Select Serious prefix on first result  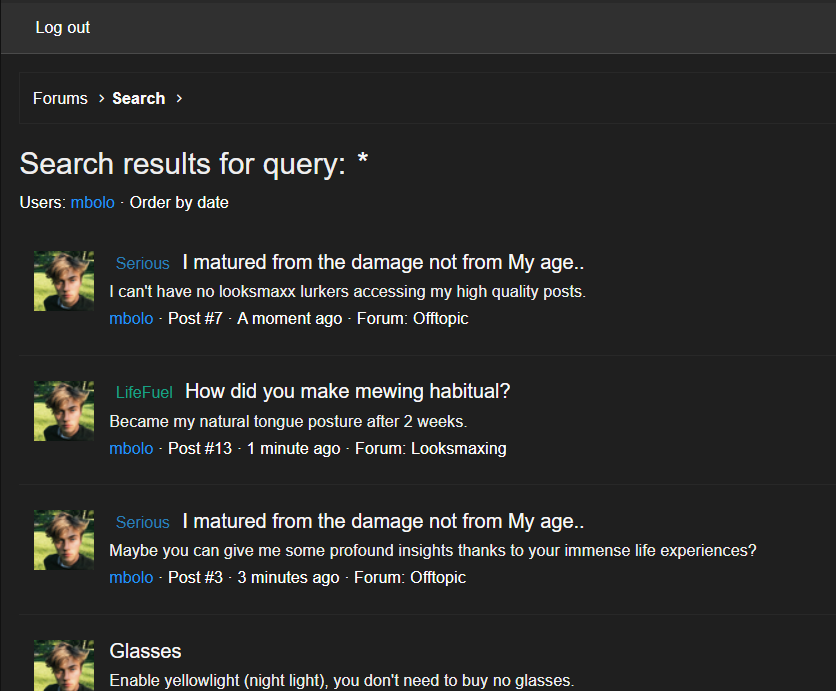143,263
